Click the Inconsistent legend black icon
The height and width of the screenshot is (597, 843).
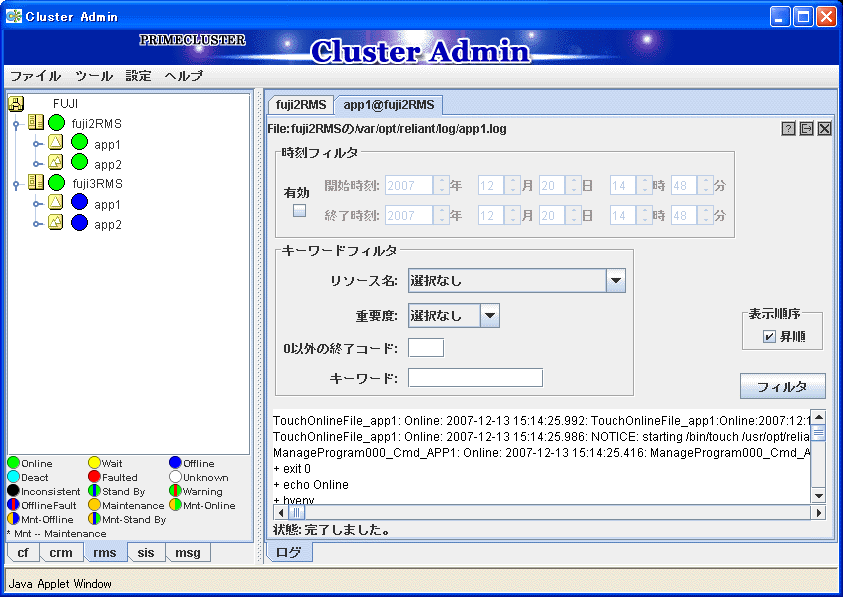point(13,491)
